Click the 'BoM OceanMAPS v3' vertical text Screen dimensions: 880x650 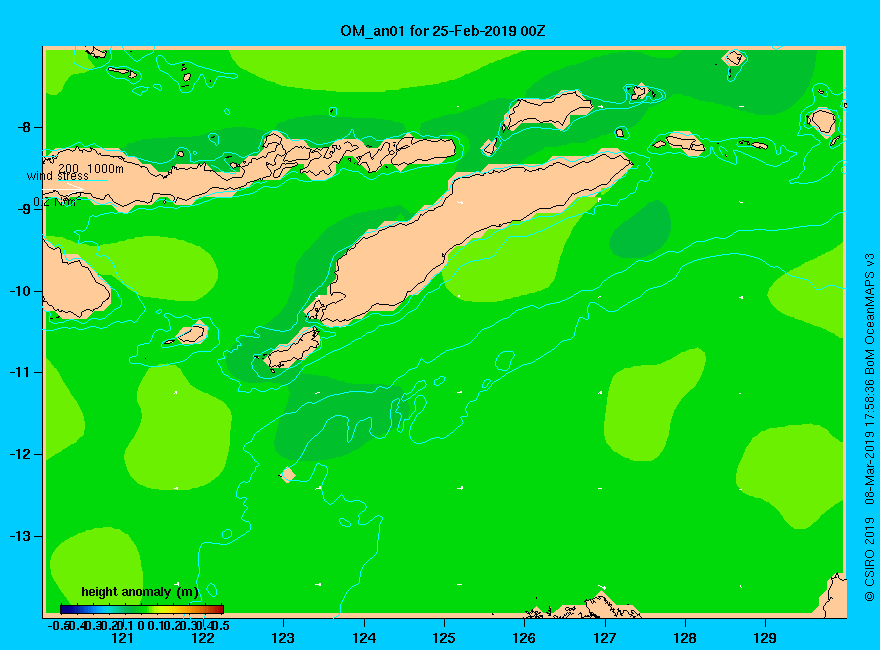[869, 313]
